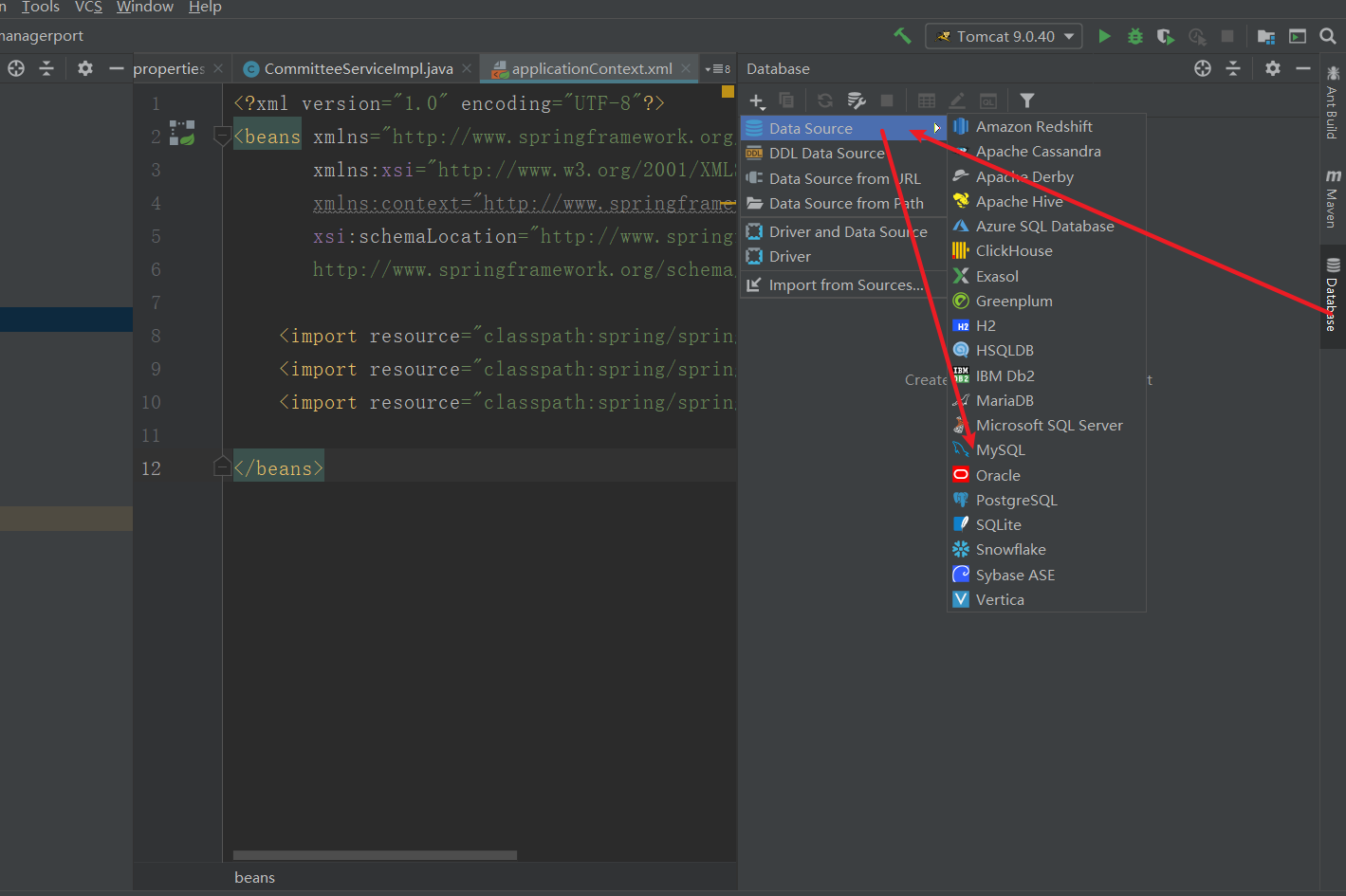Viewport: 1346px width, 896px height.
Task: Open the Tools menu
Action: point(41,8)
